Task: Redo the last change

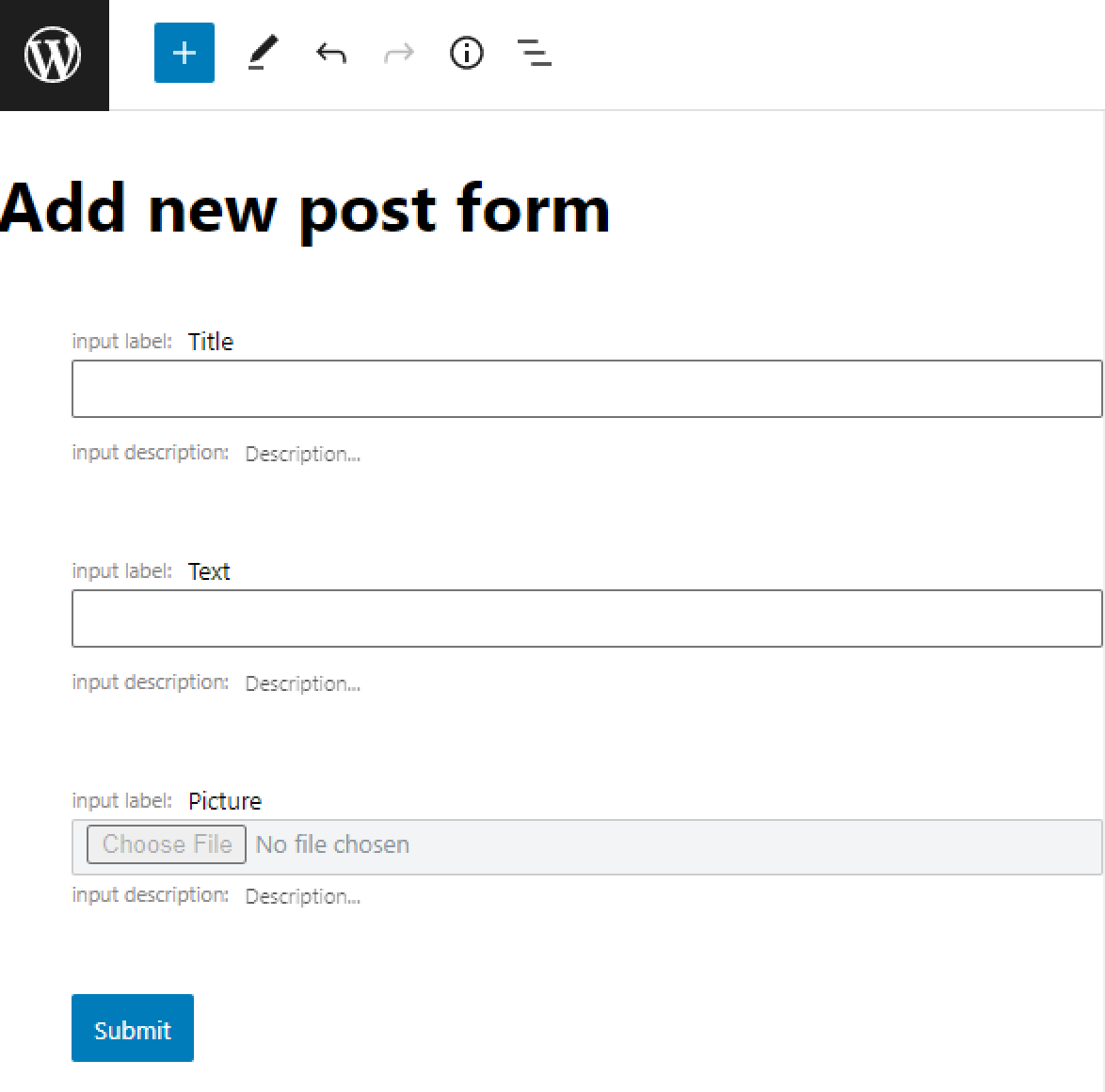Action: pyautogui.click(x=398, y=54)
